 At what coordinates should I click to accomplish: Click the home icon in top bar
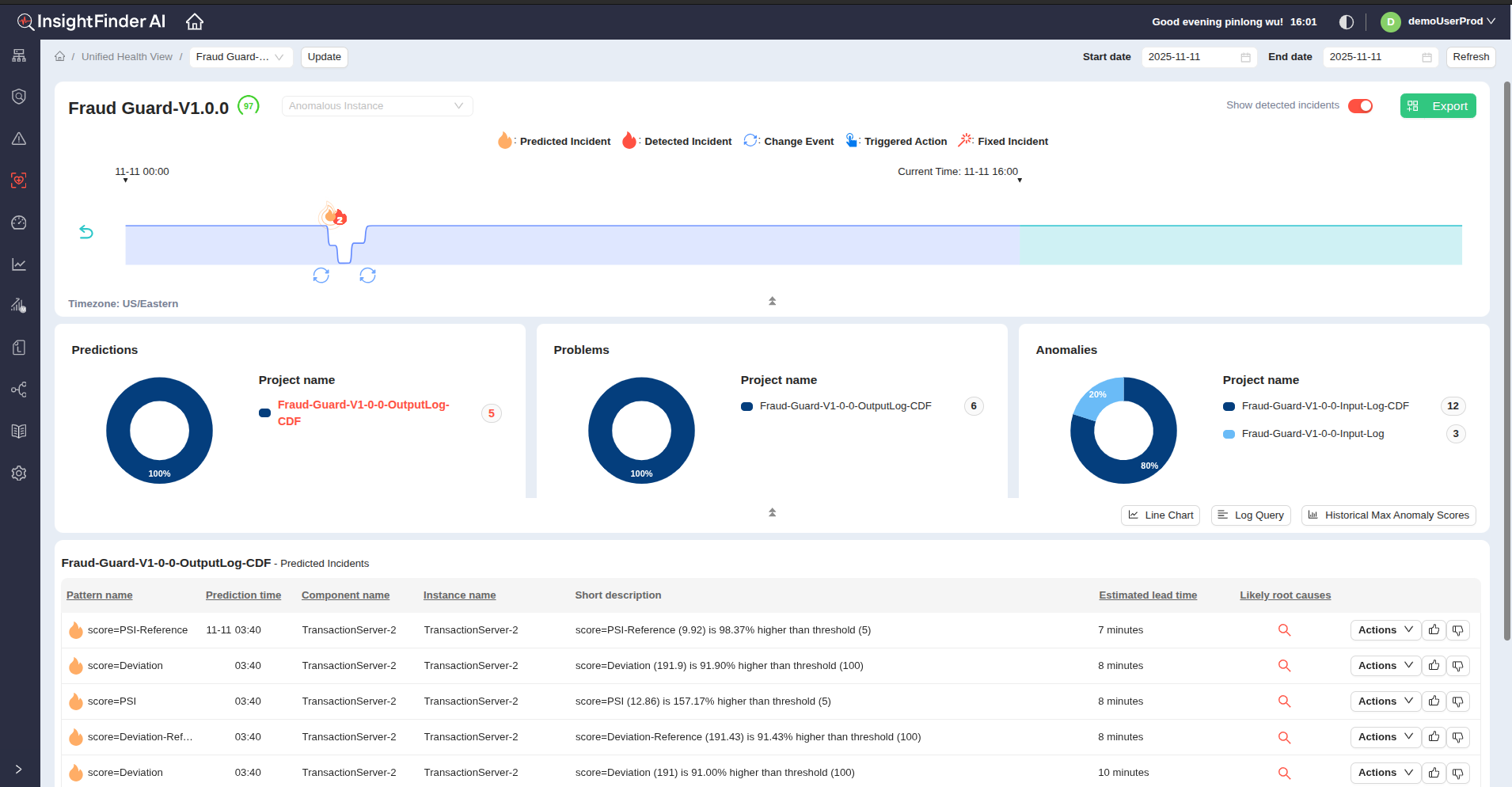tap(195, 21)
